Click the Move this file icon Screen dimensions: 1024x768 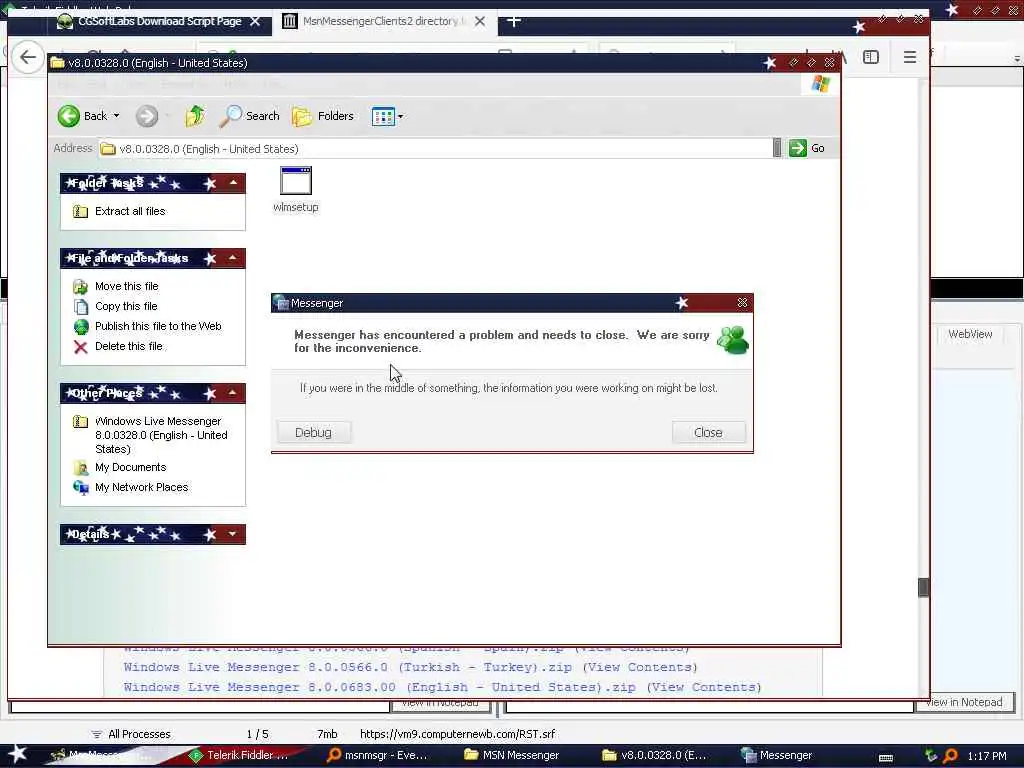point(80,286)
